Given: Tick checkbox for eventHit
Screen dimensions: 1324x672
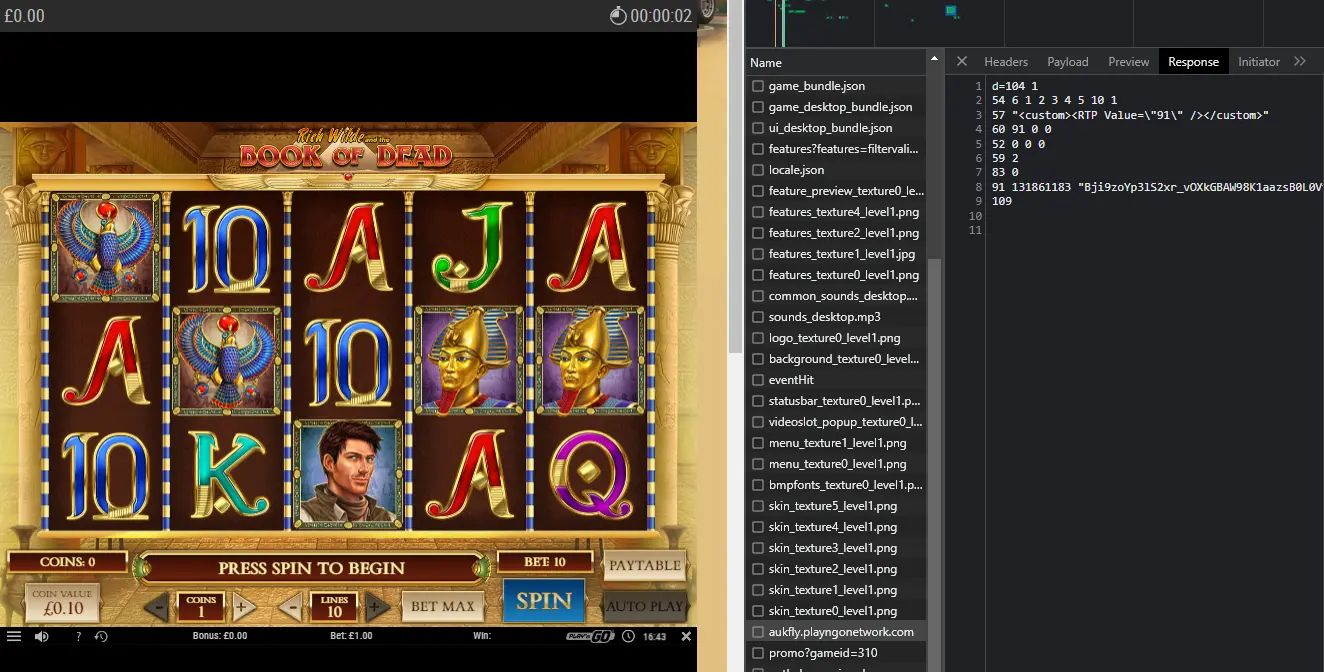Looking at the screenshot, I should (758, 380).
